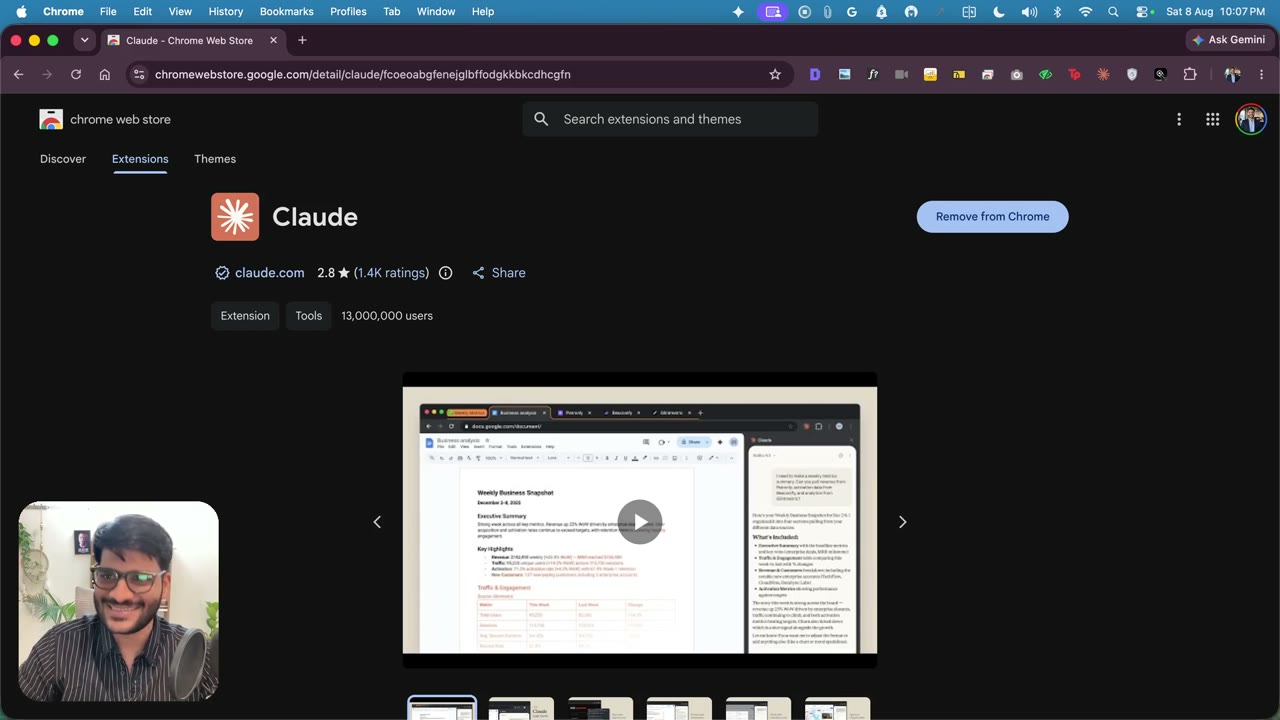The height and width of the screenshot is (720, 1280).
Task: Click the chrome web store logo
Action: click(105, 119)
